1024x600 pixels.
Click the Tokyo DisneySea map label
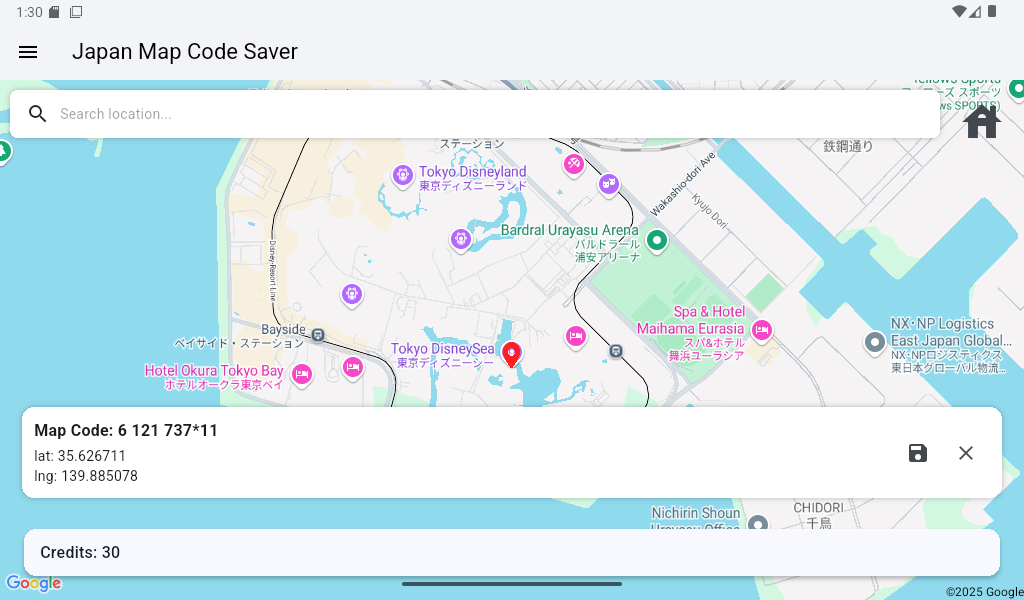443,355
